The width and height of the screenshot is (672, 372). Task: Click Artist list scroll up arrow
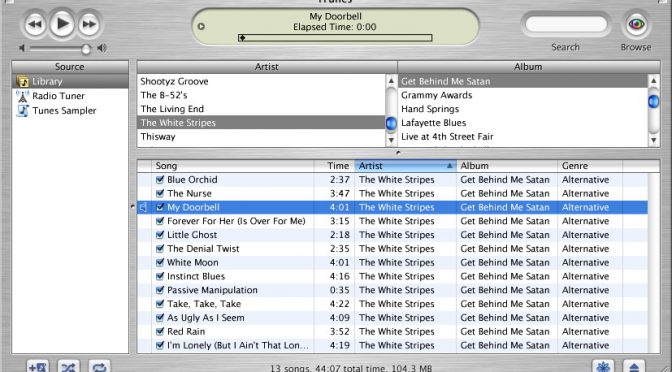[x=391, y=81]
